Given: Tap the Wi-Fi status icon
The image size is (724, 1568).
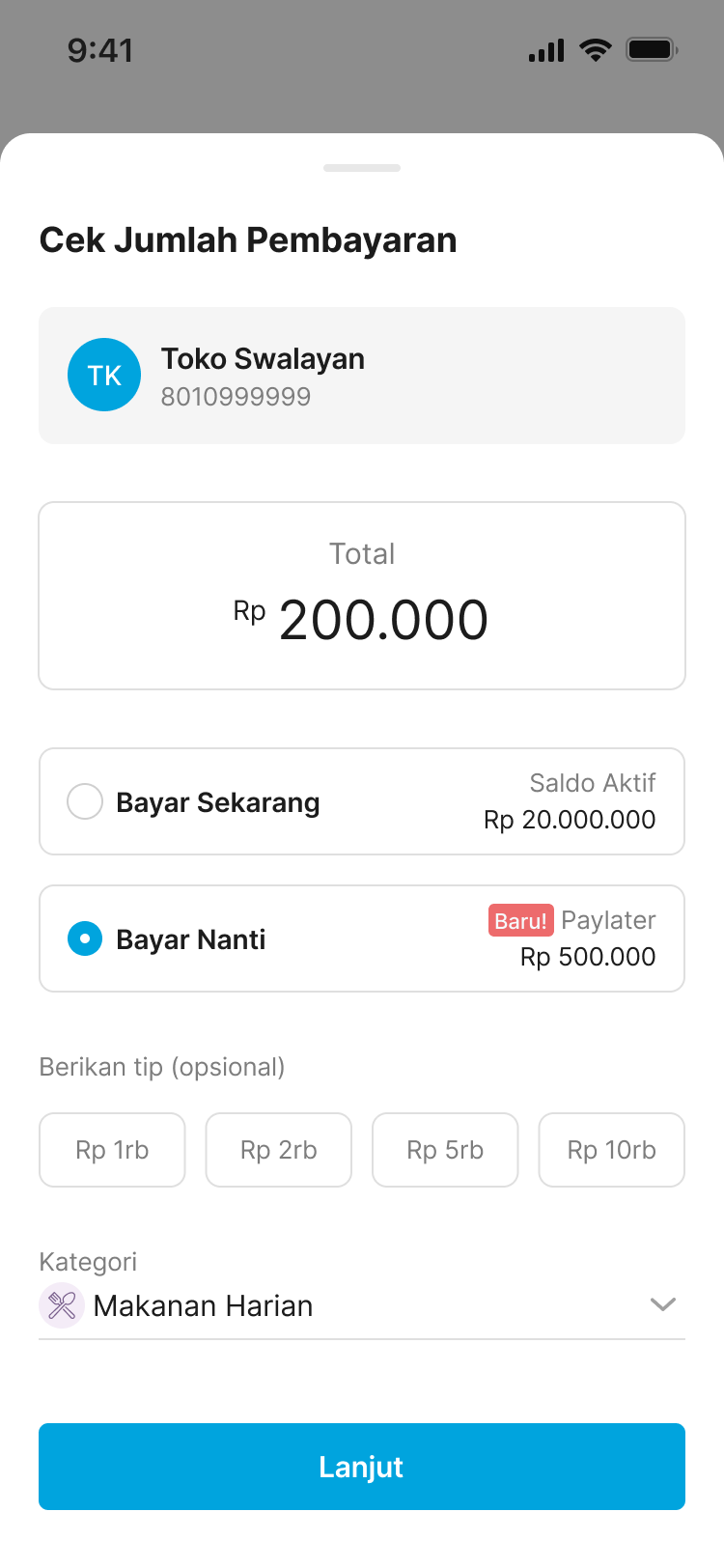Looking at the screenshot, I should tap(595, 50).
